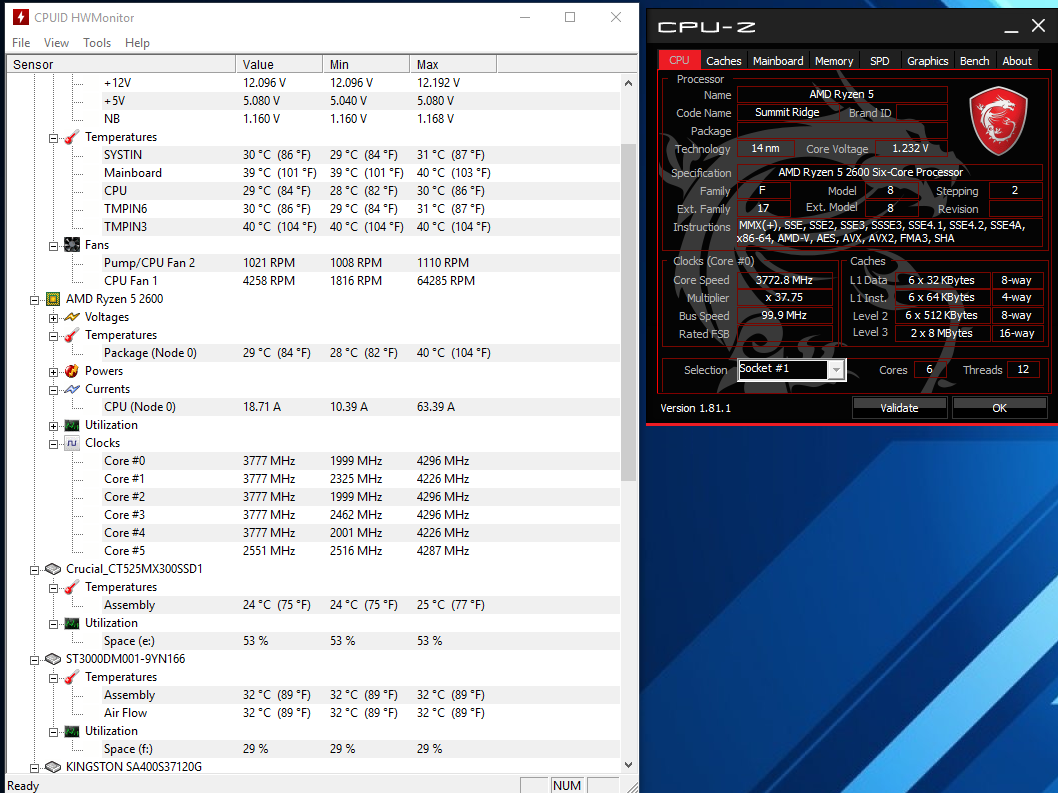The width and height of the screenshot is (1058, 793).
Task: Click the HWMonitor vertical scrollbar thumb
Action: point(628,312)
